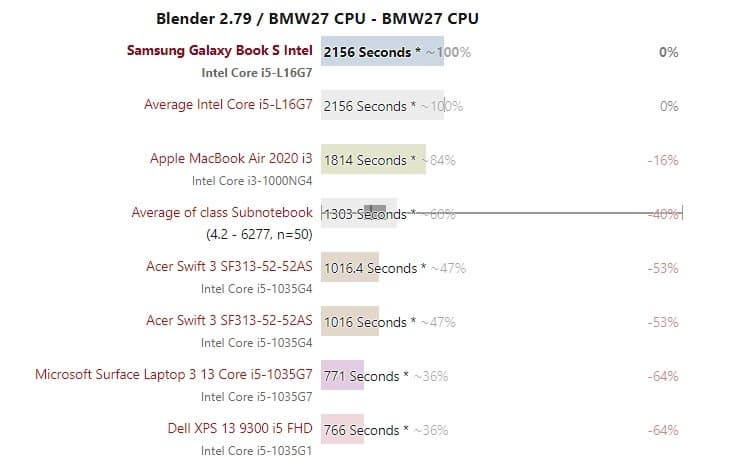Click the 1016.4 Seconds result bar

pos(349,268)
